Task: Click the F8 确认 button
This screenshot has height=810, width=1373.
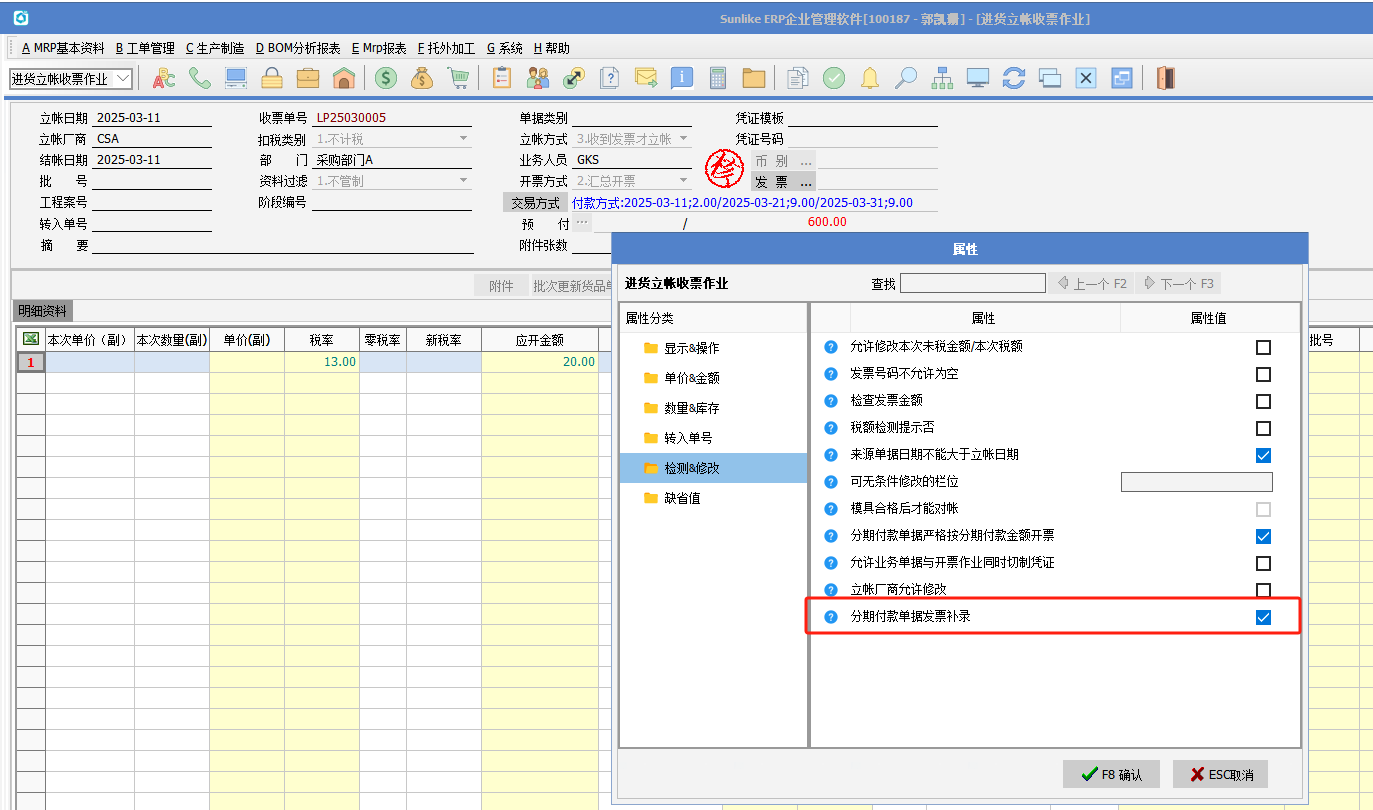Action: pos(1110,774)
